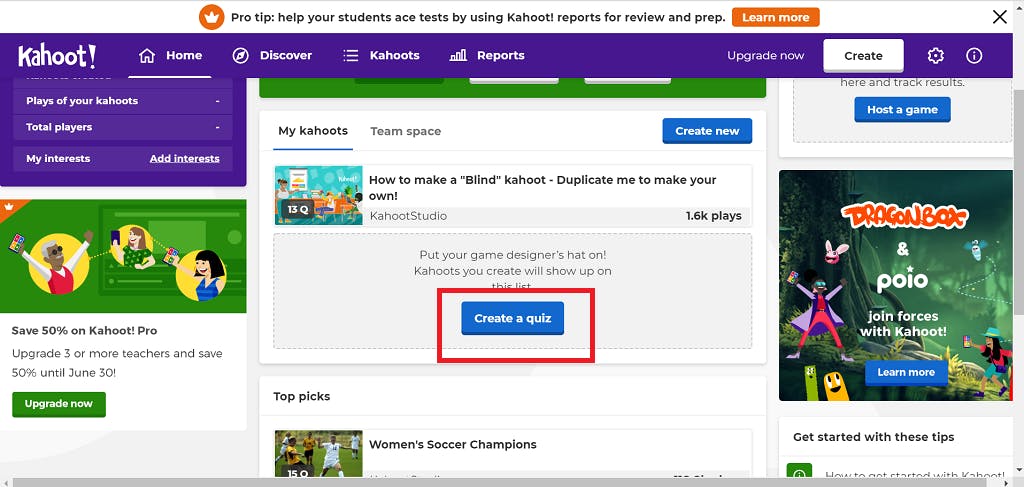Click the 1.6k plays text

point(714,216)
